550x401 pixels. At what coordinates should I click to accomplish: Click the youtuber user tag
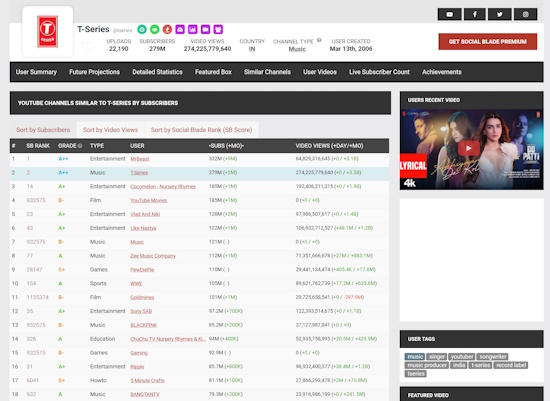coord(462,357)
